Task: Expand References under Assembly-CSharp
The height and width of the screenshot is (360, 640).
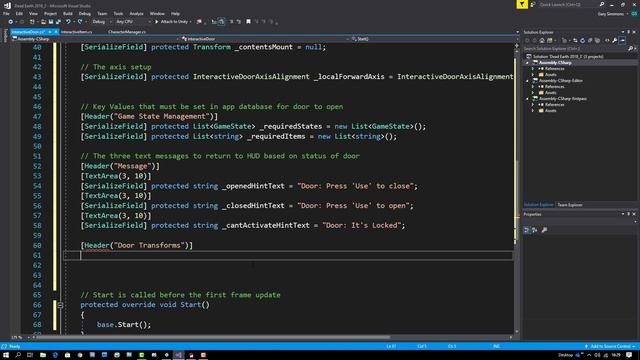Action: pos(533,69)
